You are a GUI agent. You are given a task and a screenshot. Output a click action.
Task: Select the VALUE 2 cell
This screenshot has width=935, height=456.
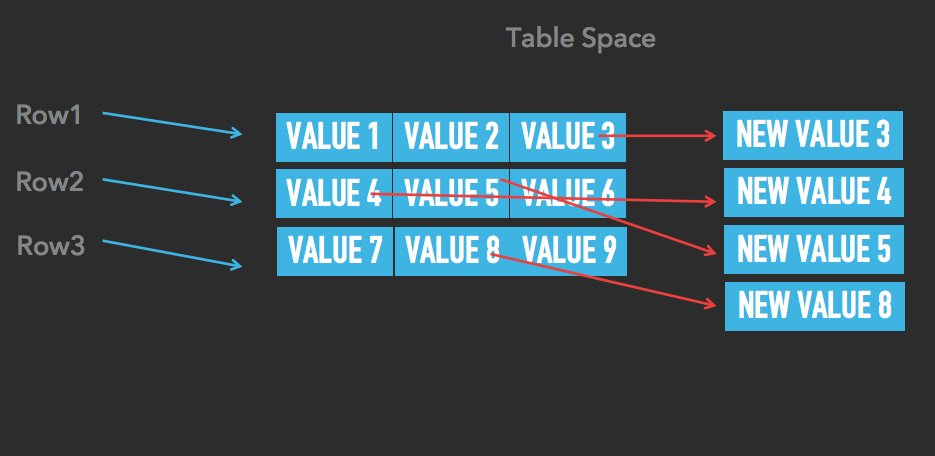coord(451,137)
